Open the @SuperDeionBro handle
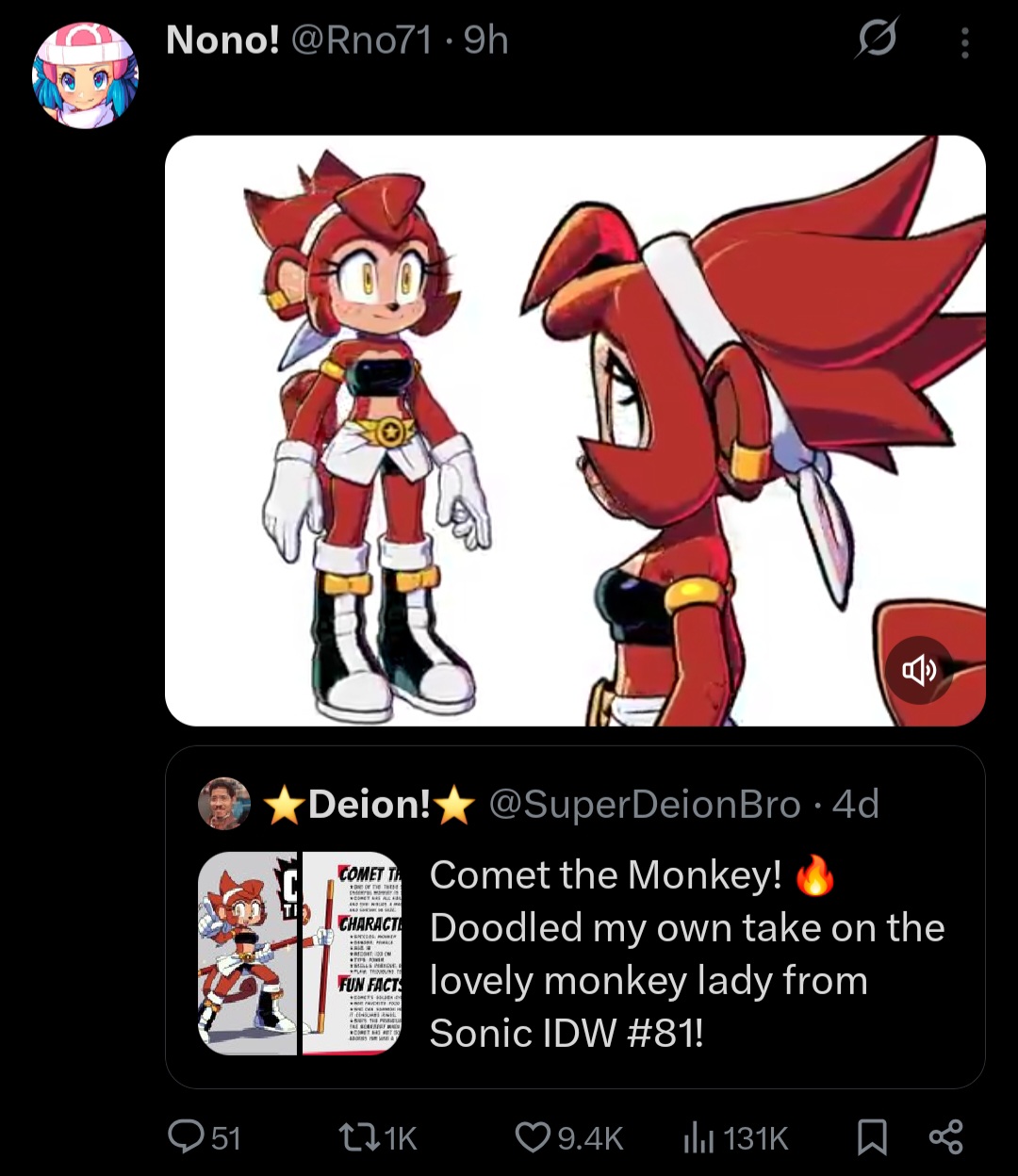 645,804
